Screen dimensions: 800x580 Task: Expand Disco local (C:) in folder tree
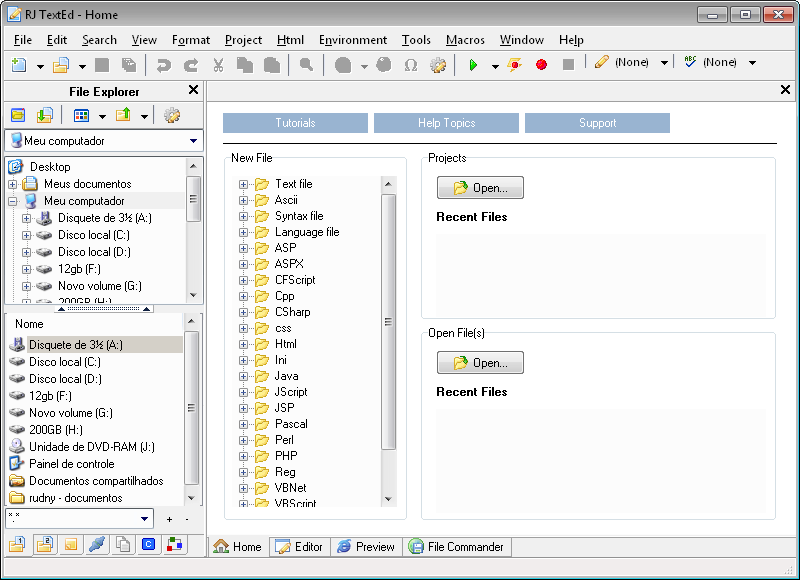tap(26, 235)
